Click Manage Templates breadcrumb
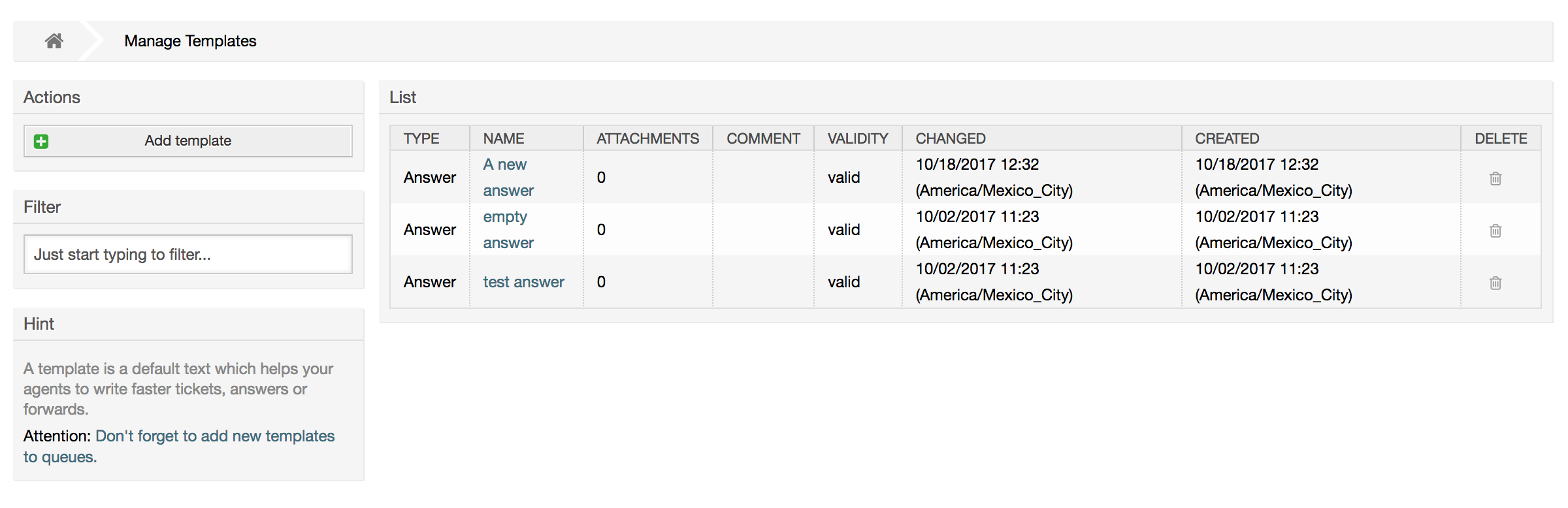 tap(190, 41)
